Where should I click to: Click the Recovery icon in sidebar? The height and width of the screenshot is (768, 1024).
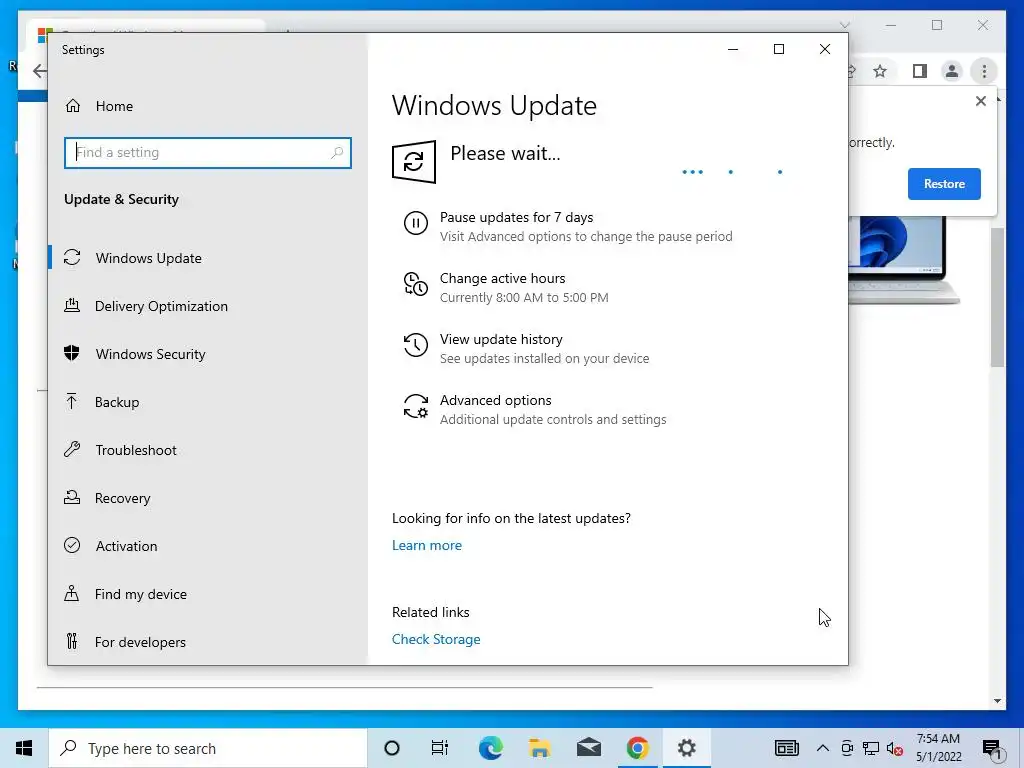pos(72,497)
